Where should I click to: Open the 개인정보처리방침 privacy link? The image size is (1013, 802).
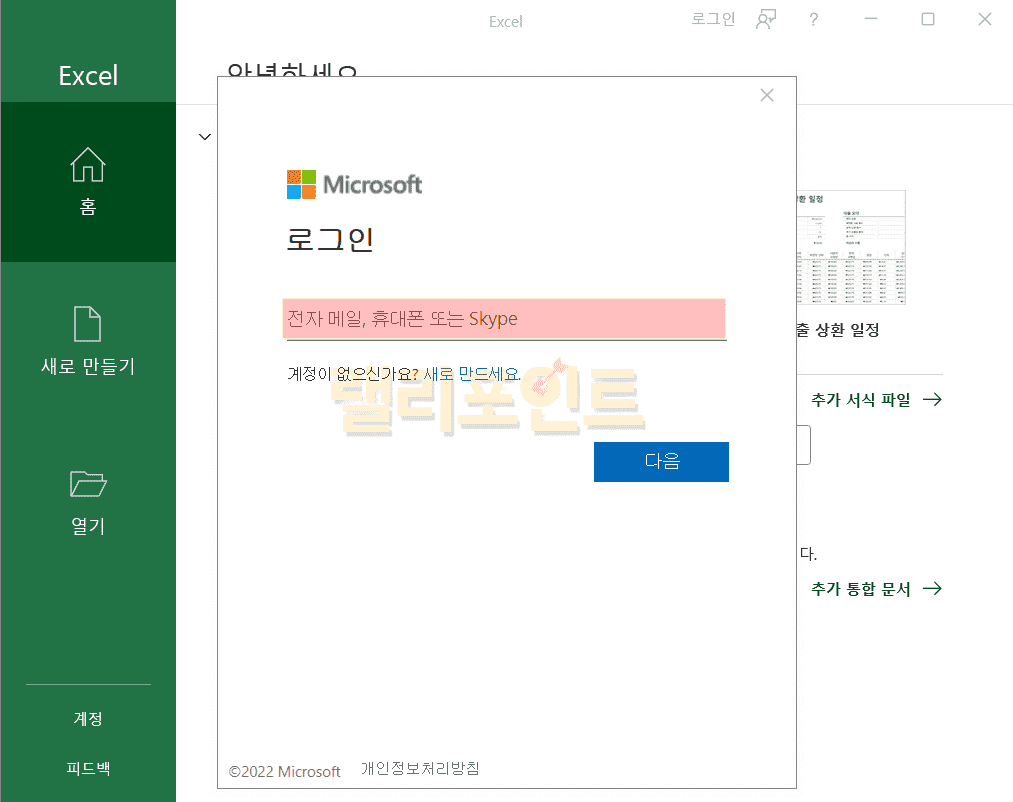pyautogui.click(x=420, y=768)
